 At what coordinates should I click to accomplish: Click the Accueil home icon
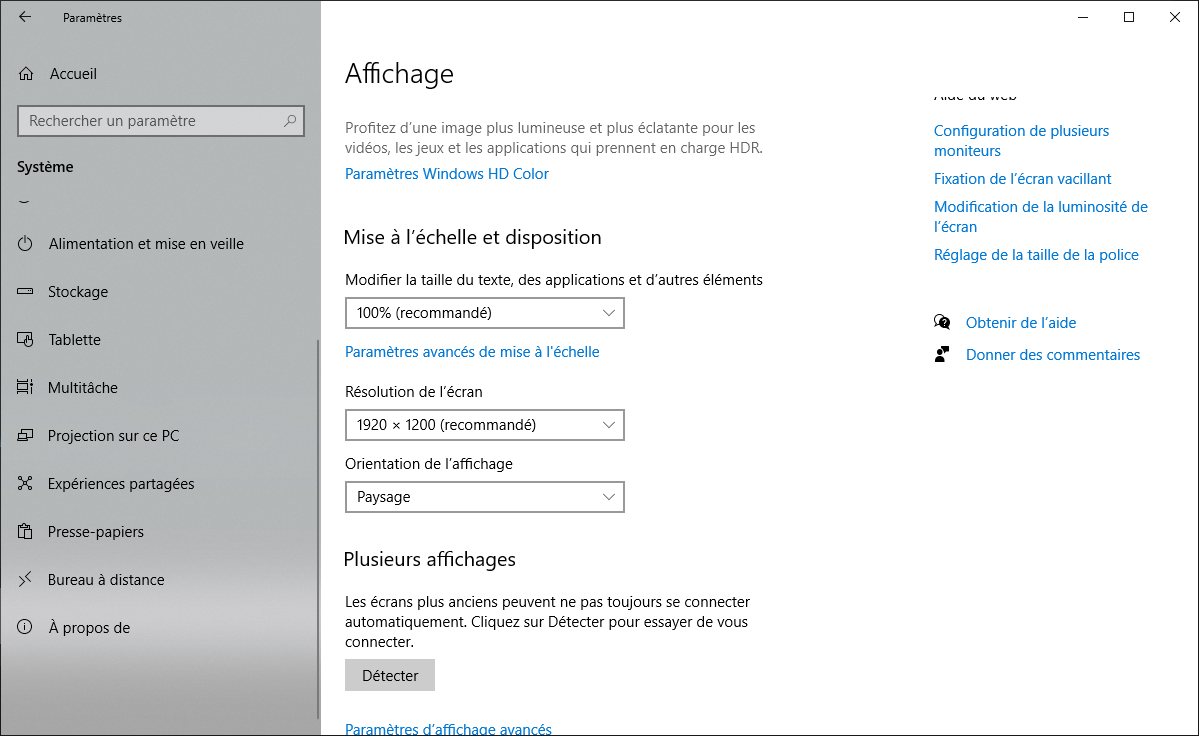point(27,74)
